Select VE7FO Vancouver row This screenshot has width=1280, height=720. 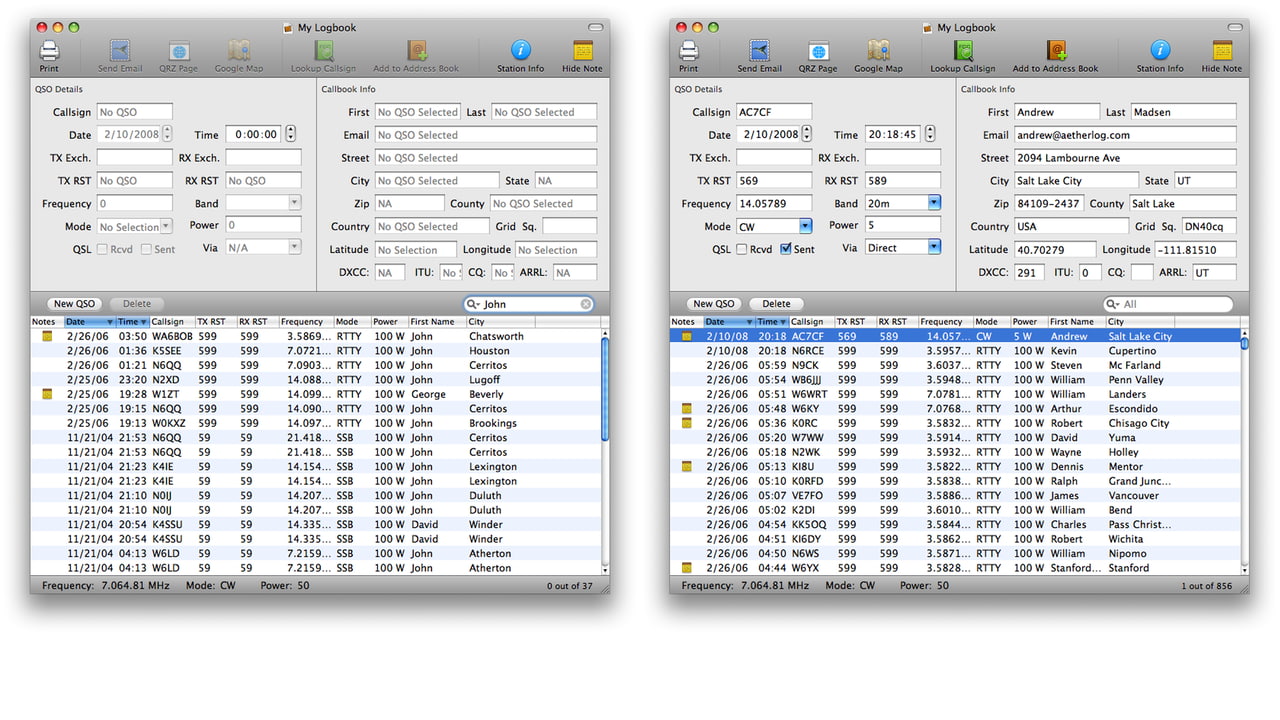[954, 496]
